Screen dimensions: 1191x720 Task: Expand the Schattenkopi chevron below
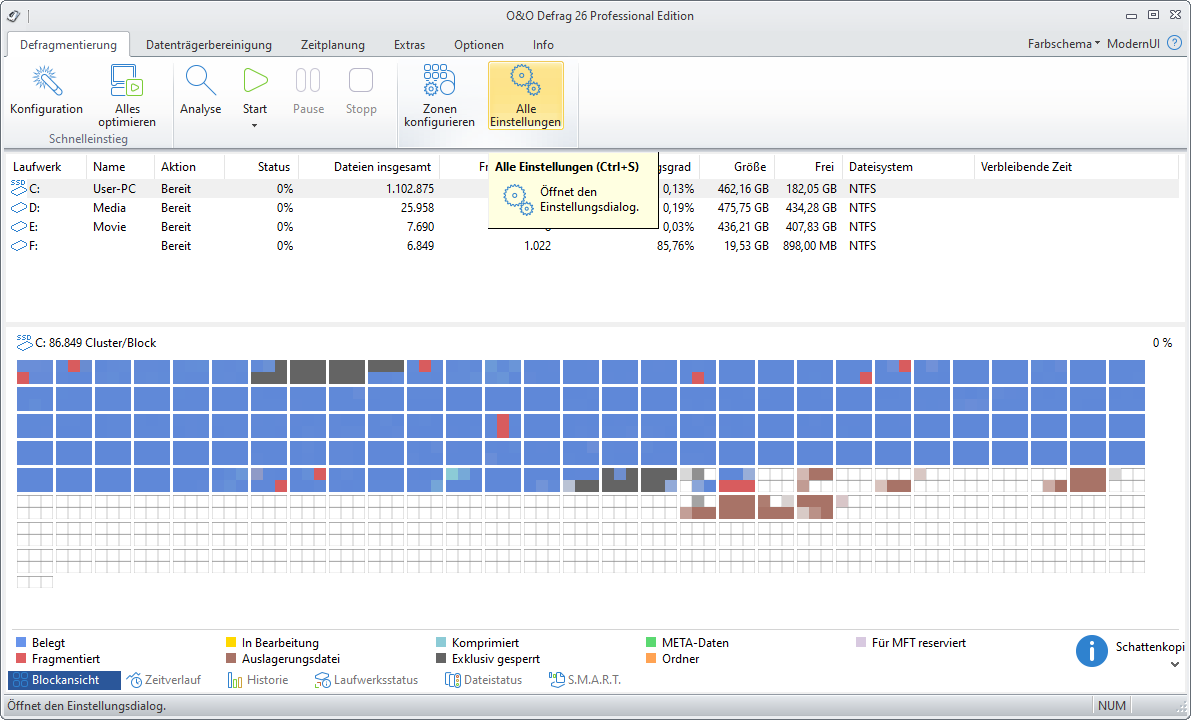coord(1175,665)
